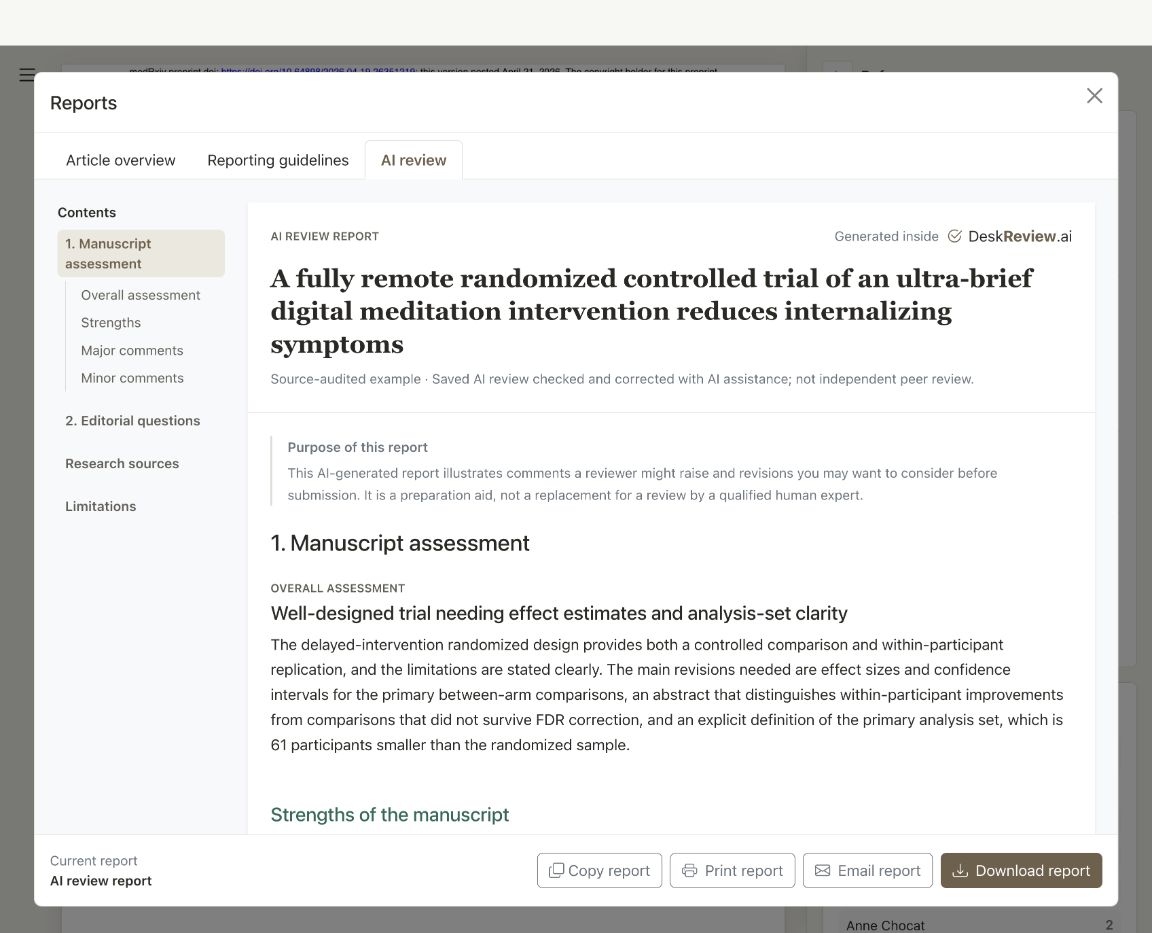
Task: Go to Overall assessment in Contents
Action: tap(140, 295)
